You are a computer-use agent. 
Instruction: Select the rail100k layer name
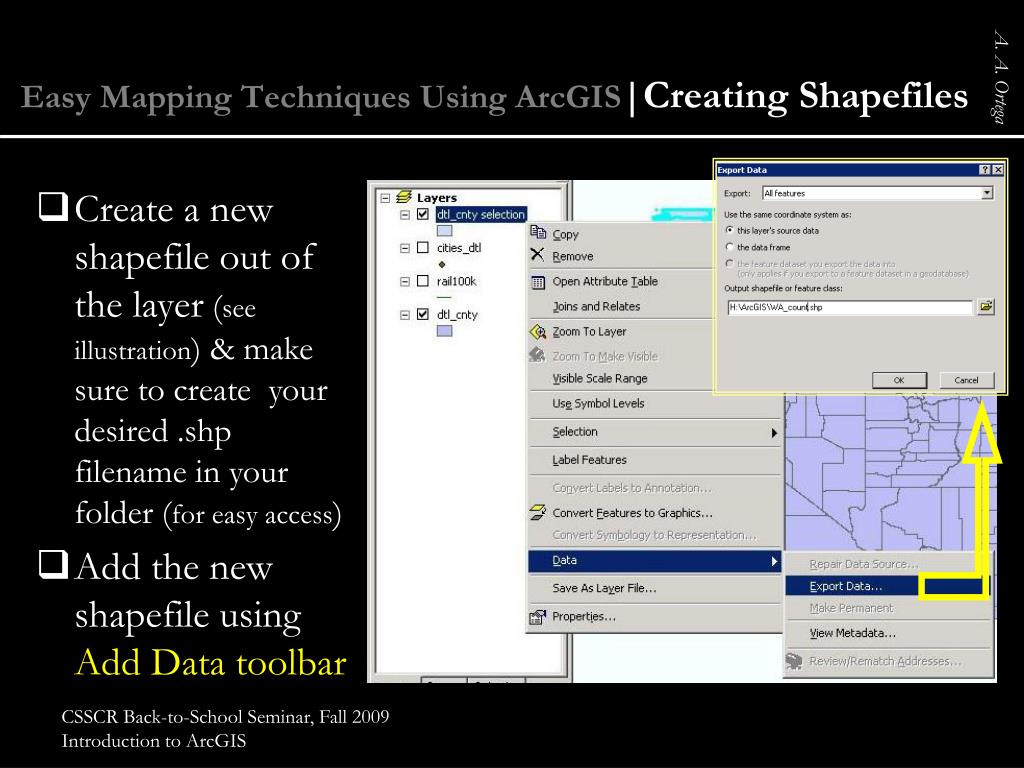coord(456,281)
